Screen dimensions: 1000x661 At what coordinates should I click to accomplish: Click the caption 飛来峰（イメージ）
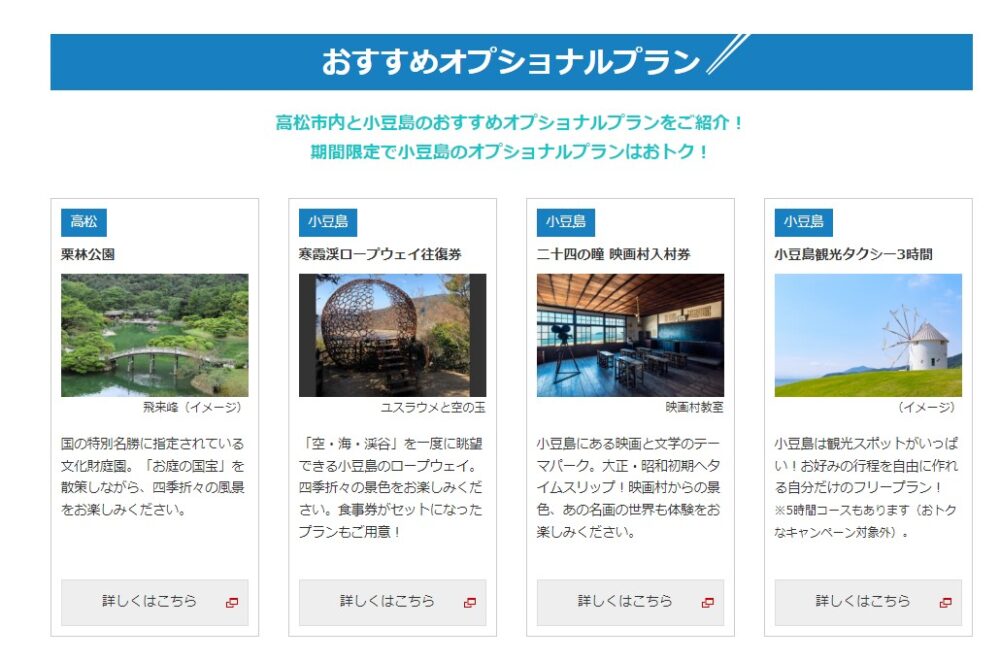click(195, 407)
